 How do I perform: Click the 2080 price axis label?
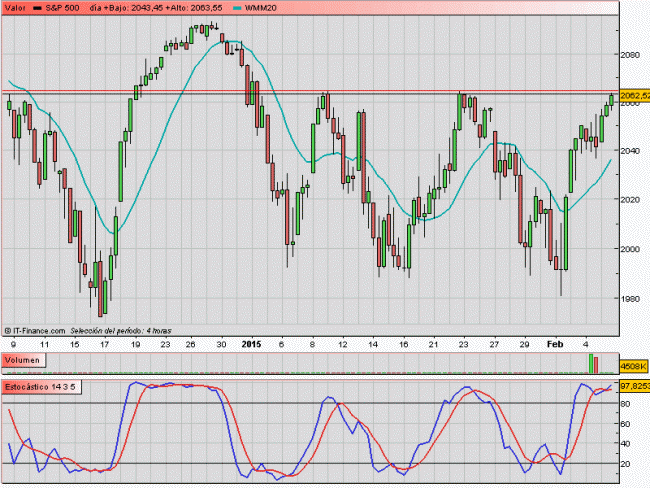pyautogui.click(x=630, y=55)
